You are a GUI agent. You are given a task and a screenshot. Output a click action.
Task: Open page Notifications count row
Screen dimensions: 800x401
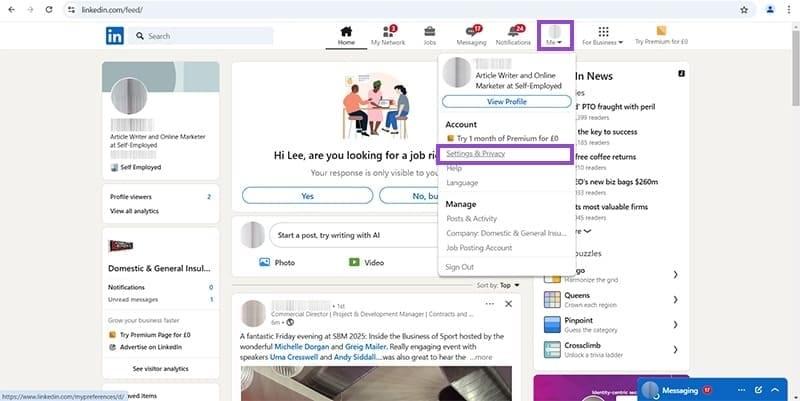coord(161,287)
